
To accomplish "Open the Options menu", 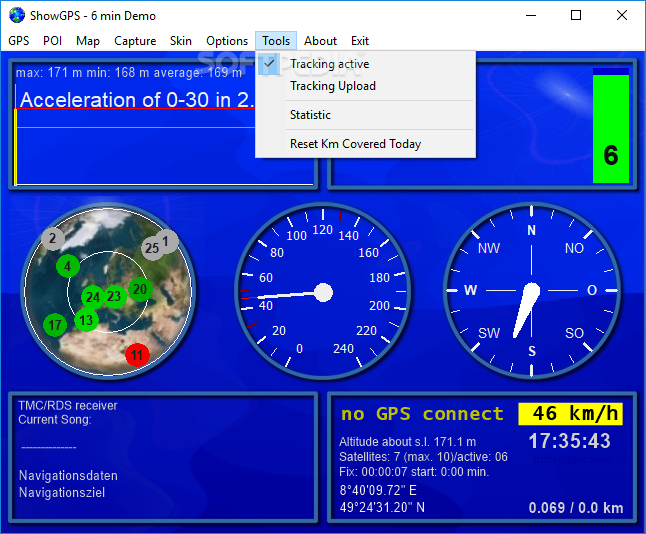I will [x=227, y=41].
